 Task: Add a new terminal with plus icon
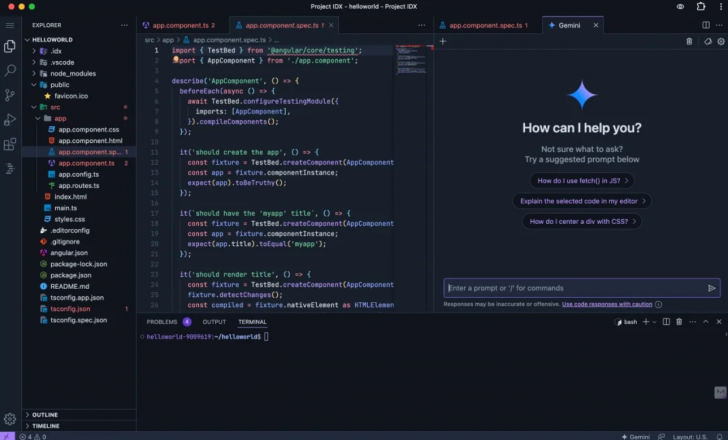tap(646, 322)
